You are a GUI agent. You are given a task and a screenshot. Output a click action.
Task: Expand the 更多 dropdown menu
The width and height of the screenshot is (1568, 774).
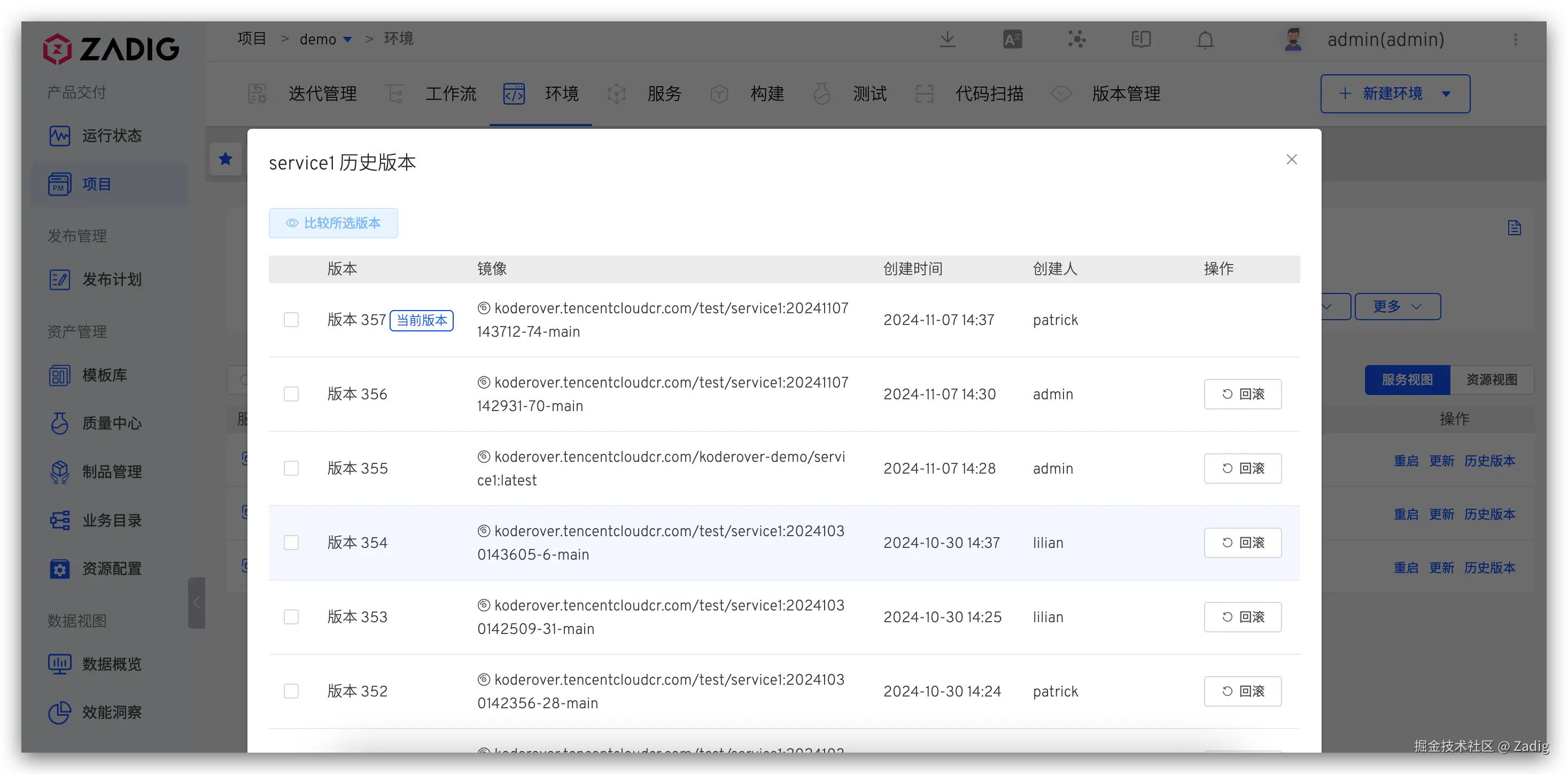tap(1397, 306)
